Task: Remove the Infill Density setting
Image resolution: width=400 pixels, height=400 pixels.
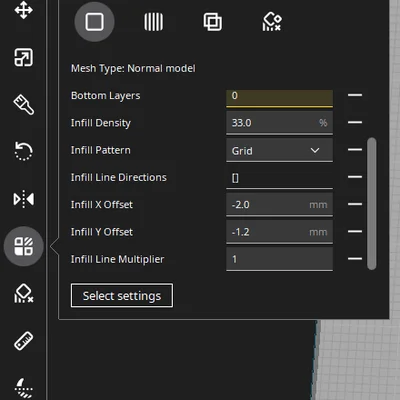Action: (355, 122)
